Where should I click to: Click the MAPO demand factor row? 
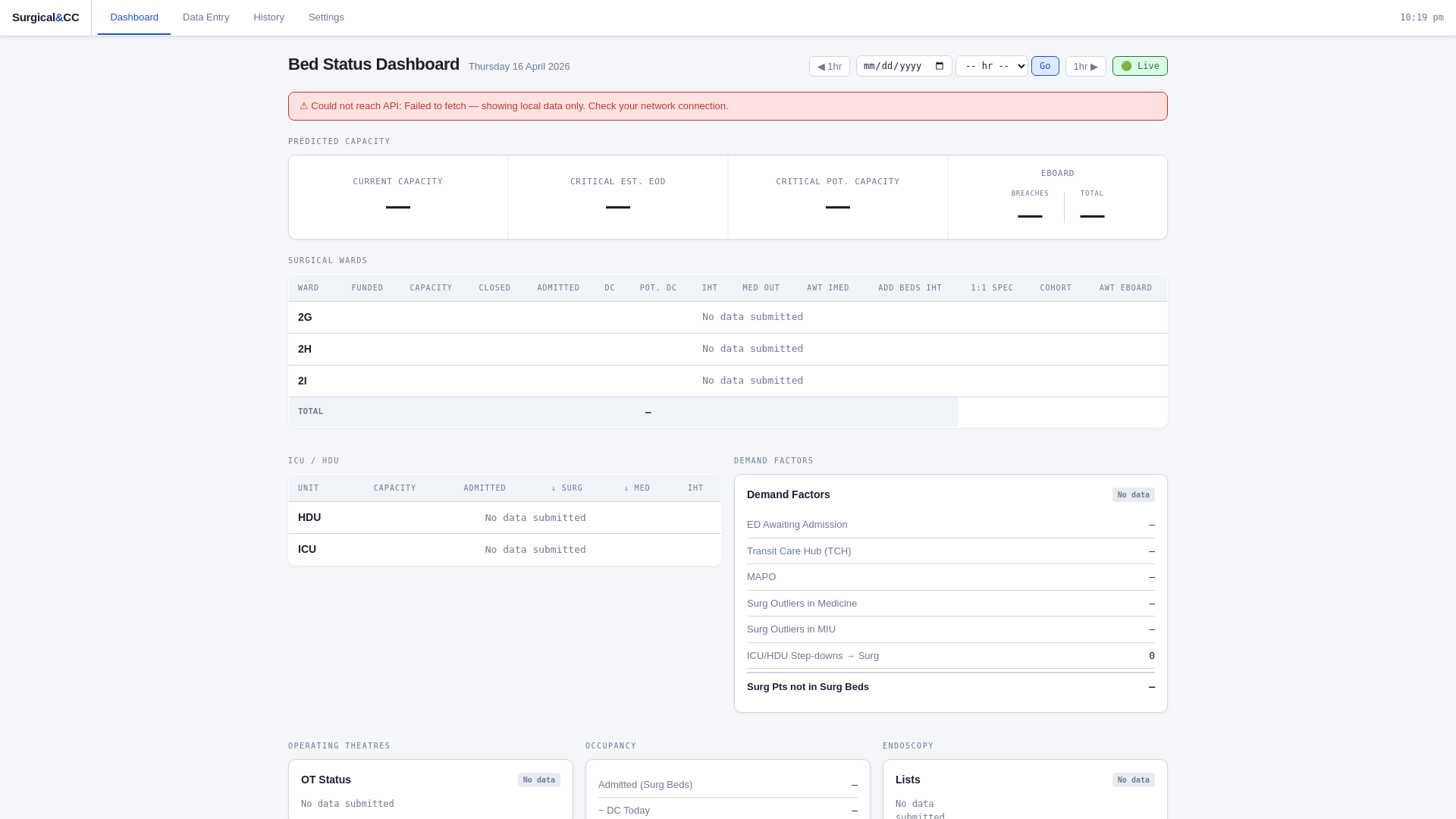(x=951, y=577)
